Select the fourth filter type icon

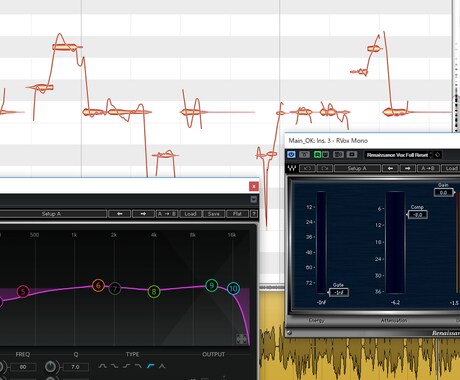click(x=138, y=366)
